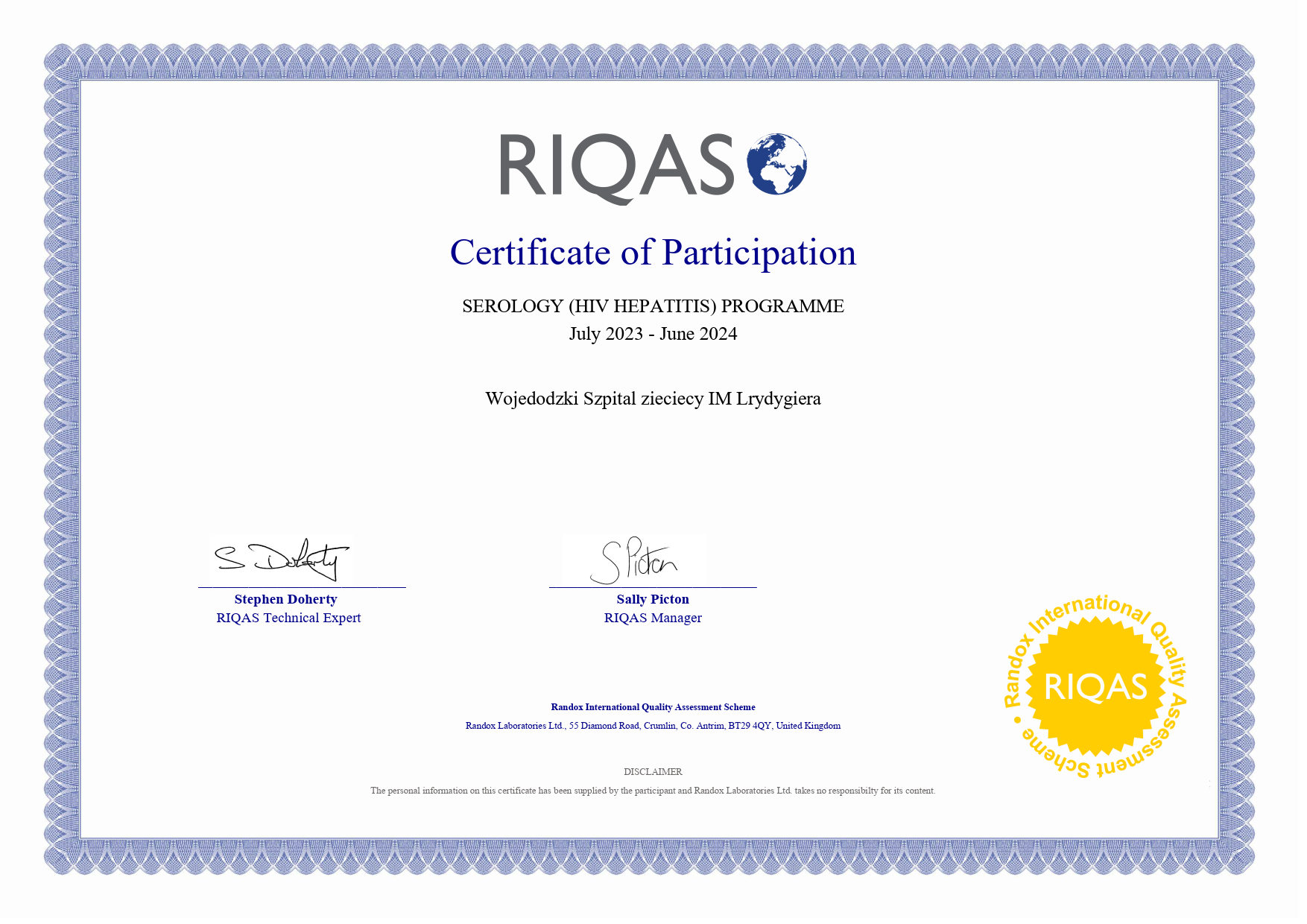Viewport: 1307px width, 924px height.
Task: Select the RIQAS Technical Expert title
Action: pos(288,618)
